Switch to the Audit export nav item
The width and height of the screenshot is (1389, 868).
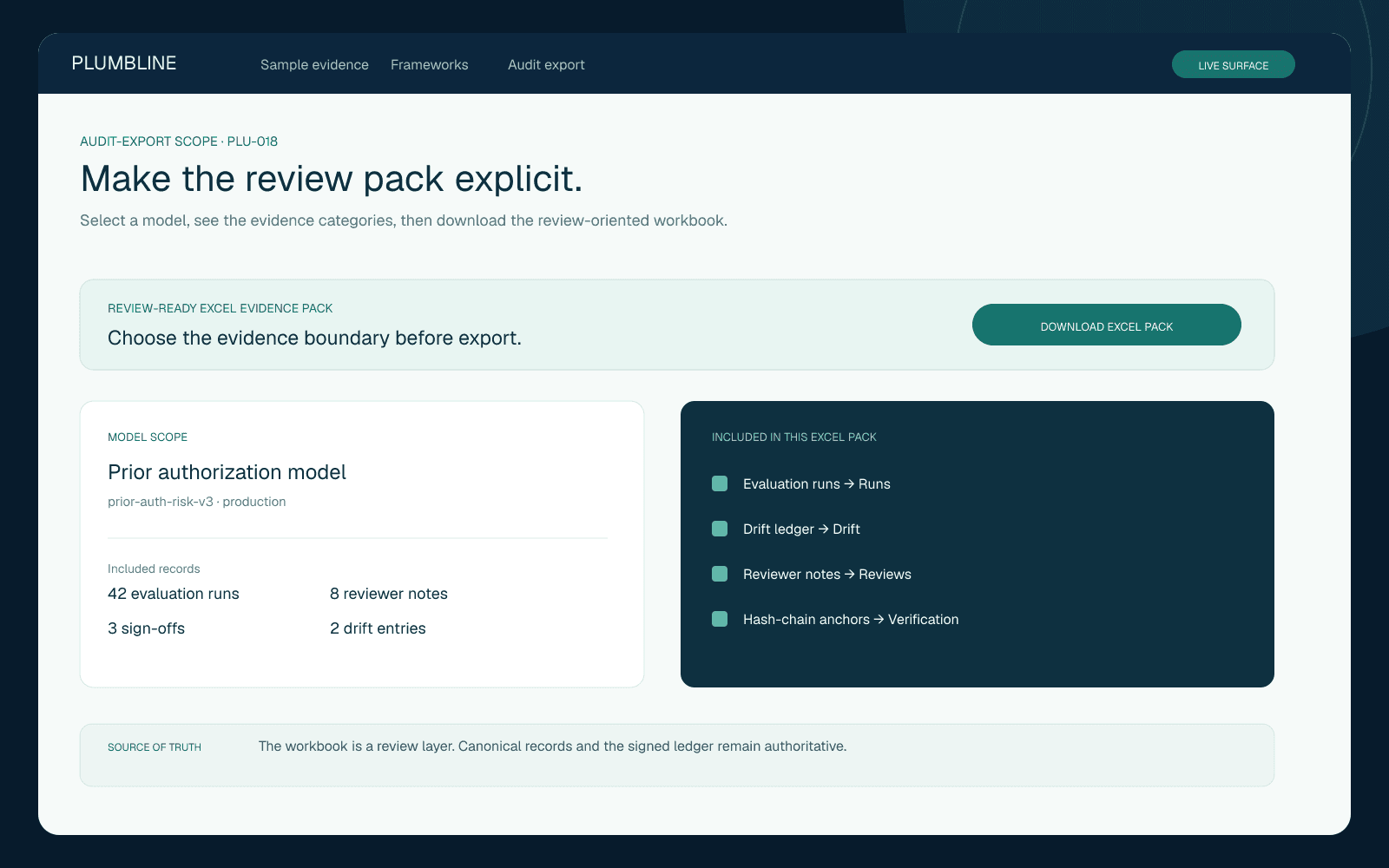546,65
